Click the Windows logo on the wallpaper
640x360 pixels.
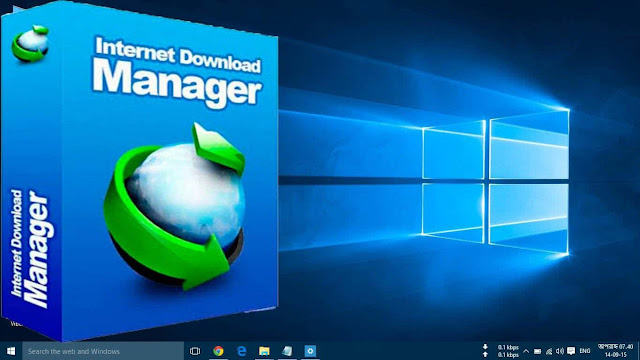point(495,182)
